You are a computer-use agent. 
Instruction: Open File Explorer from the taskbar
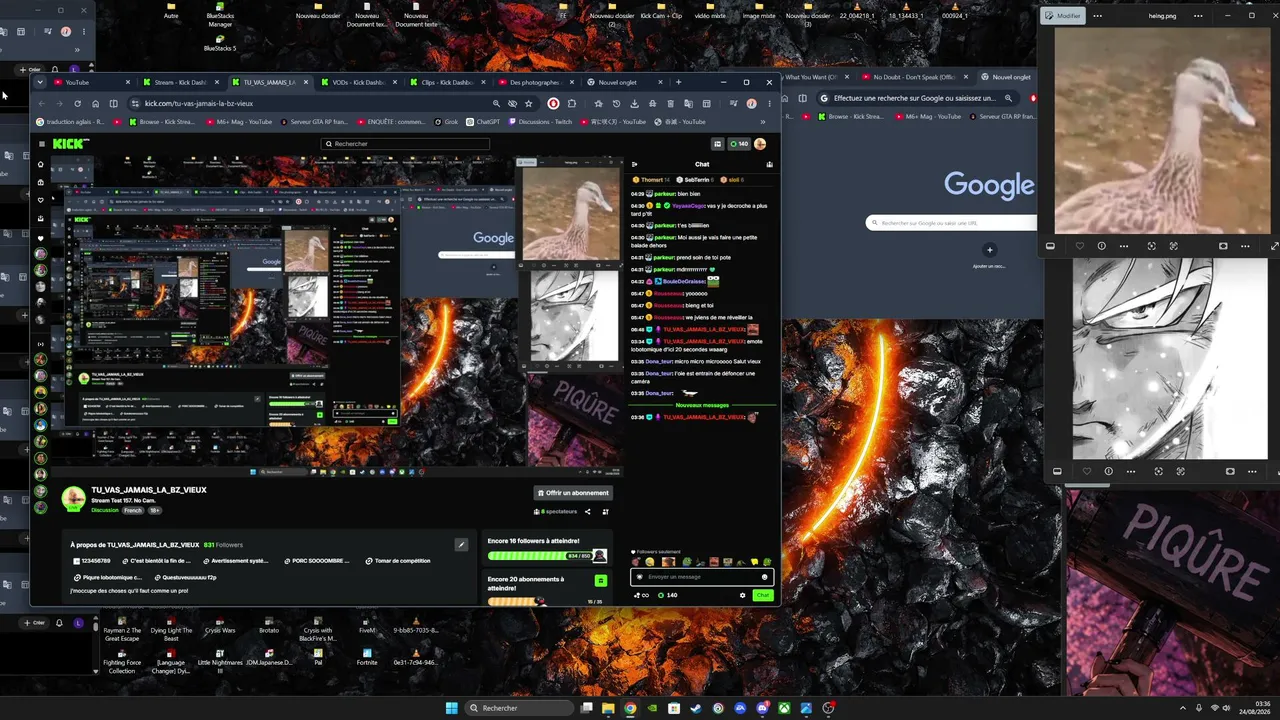(x=608, y=708)
